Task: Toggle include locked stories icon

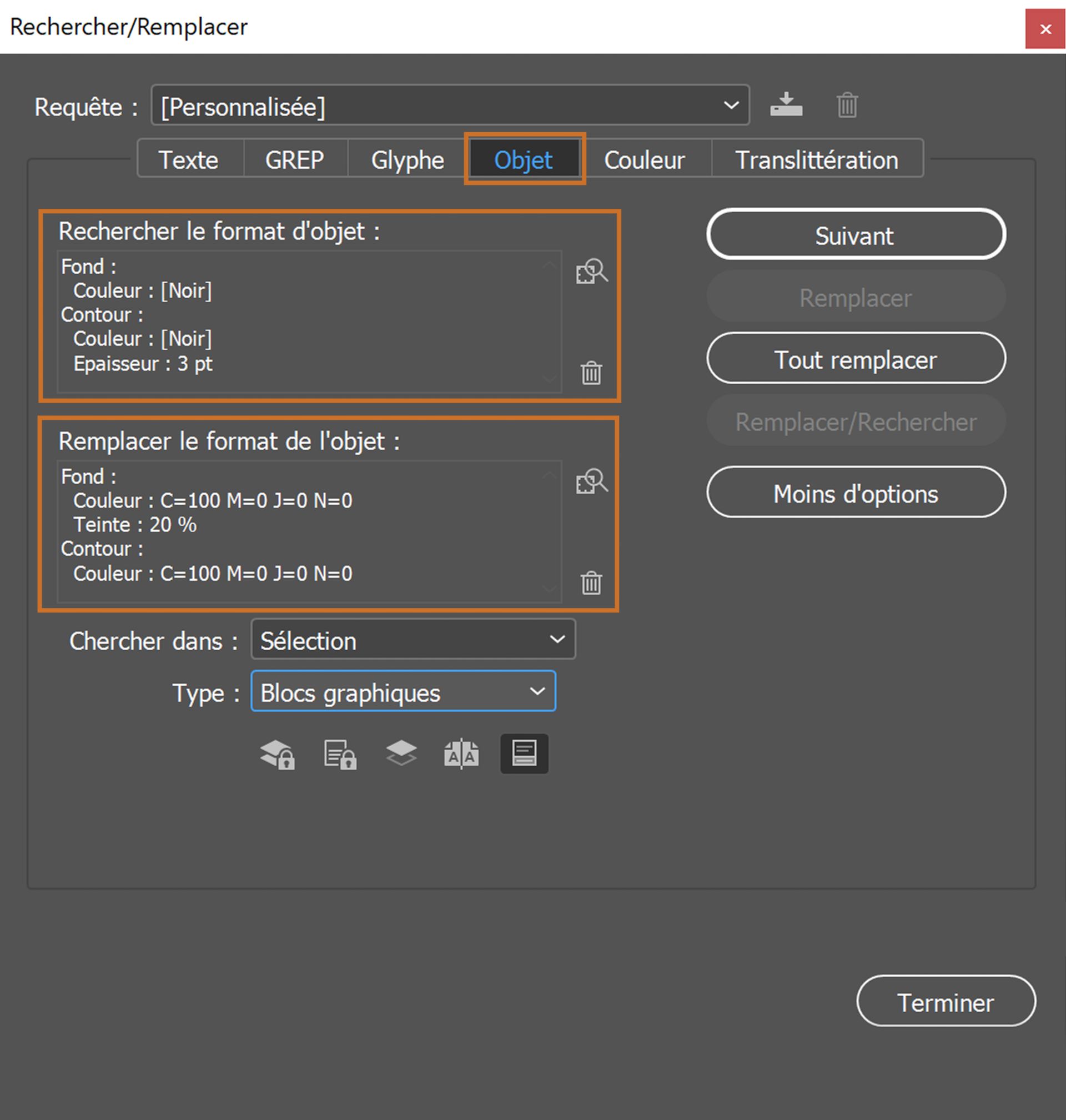Action: (340, 755)
